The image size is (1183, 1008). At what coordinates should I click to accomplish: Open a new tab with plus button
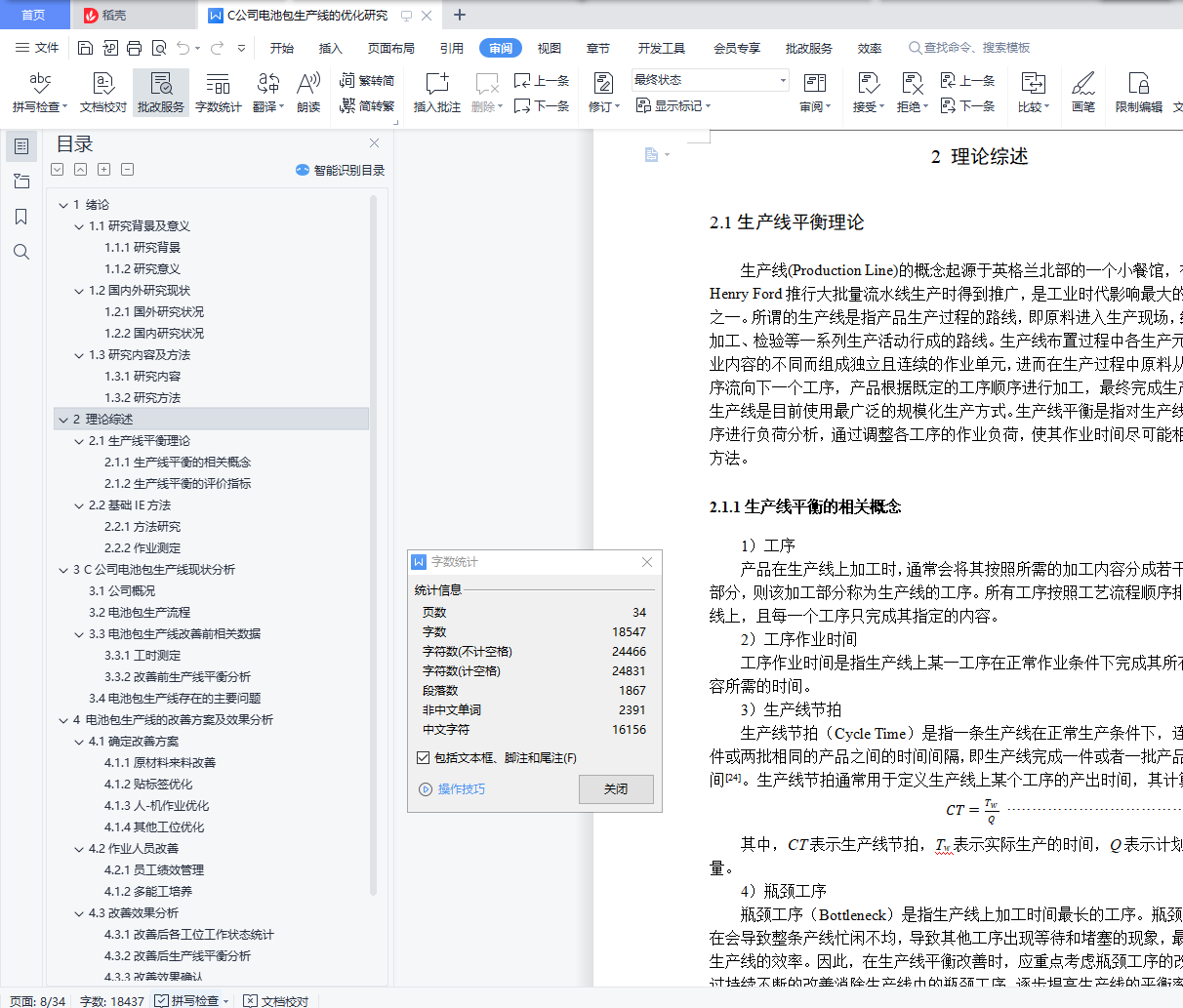pos(460,15)
